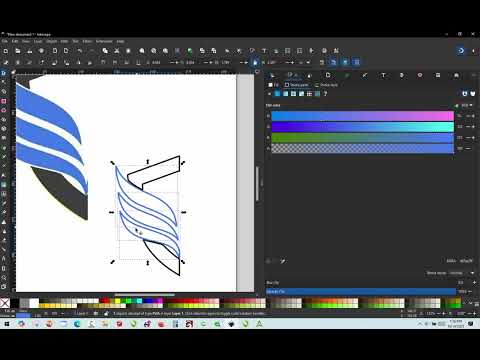Create a new document from commands bar
Screen dimensions: 480x360
6,51
